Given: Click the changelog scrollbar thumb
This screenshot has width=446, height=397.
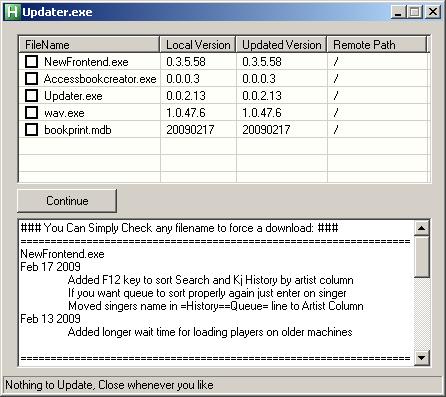Looking at the screenshot, I should click(x=422, y=257).
